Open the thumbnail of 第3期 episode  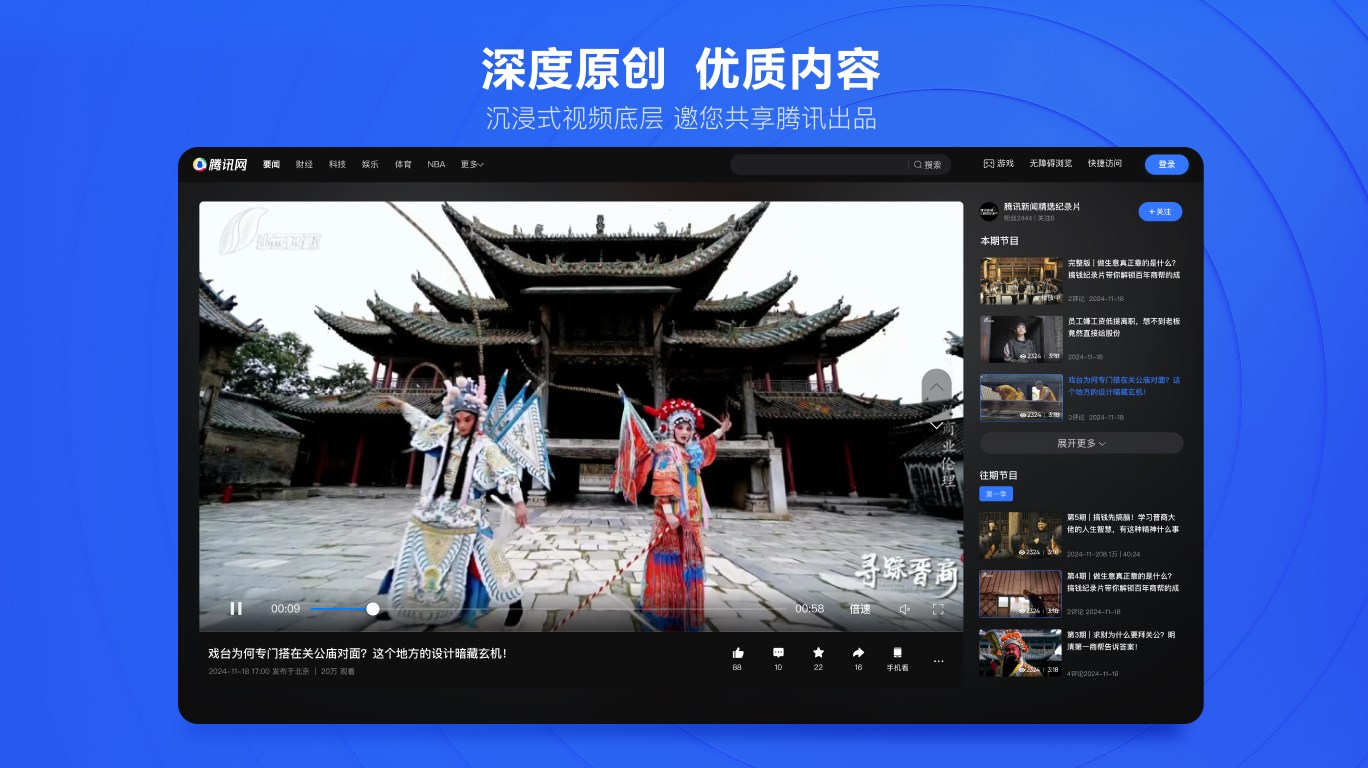coord(1020,653)
